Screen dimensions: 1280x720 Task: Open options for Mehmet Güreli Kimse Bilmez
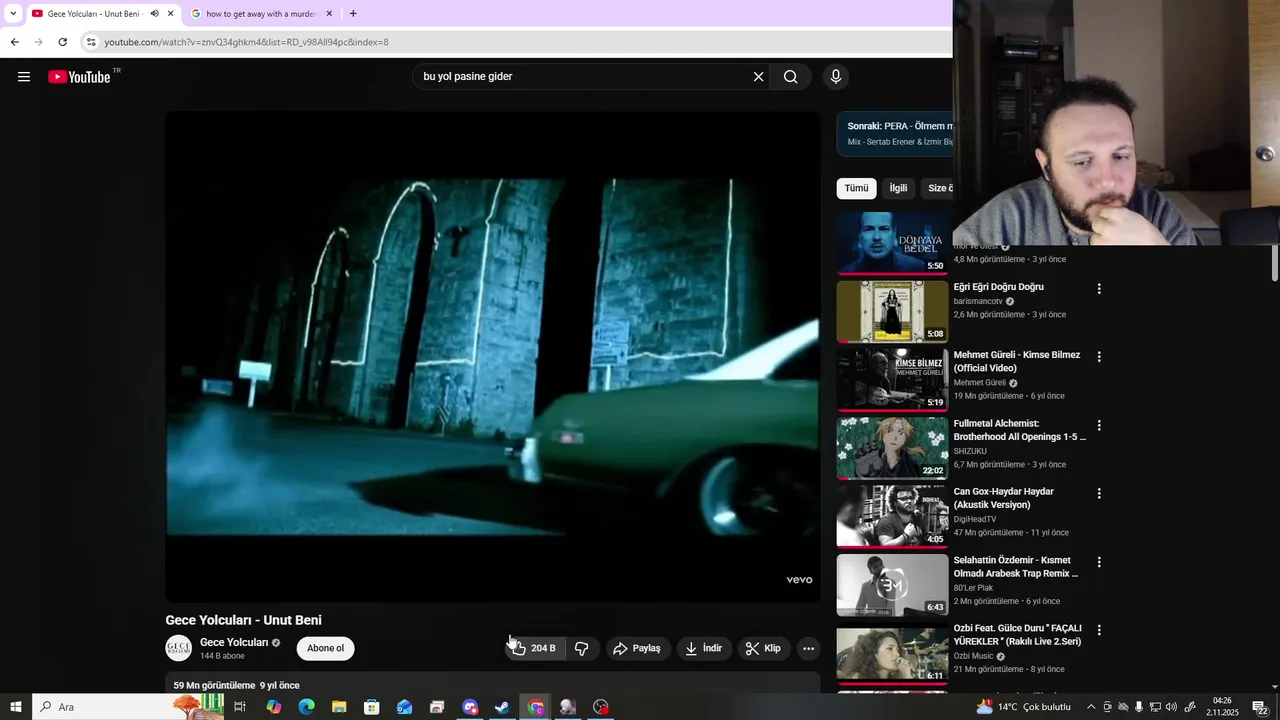point(1099,357)
